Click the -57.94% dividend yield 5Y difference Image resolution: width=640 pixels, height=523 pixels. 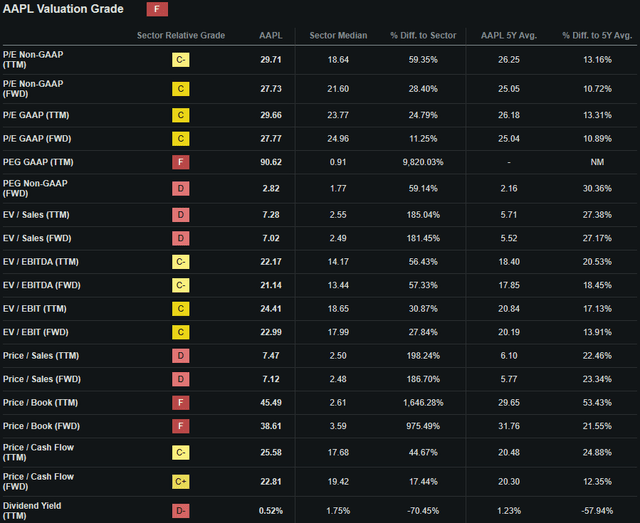(597, 511)
